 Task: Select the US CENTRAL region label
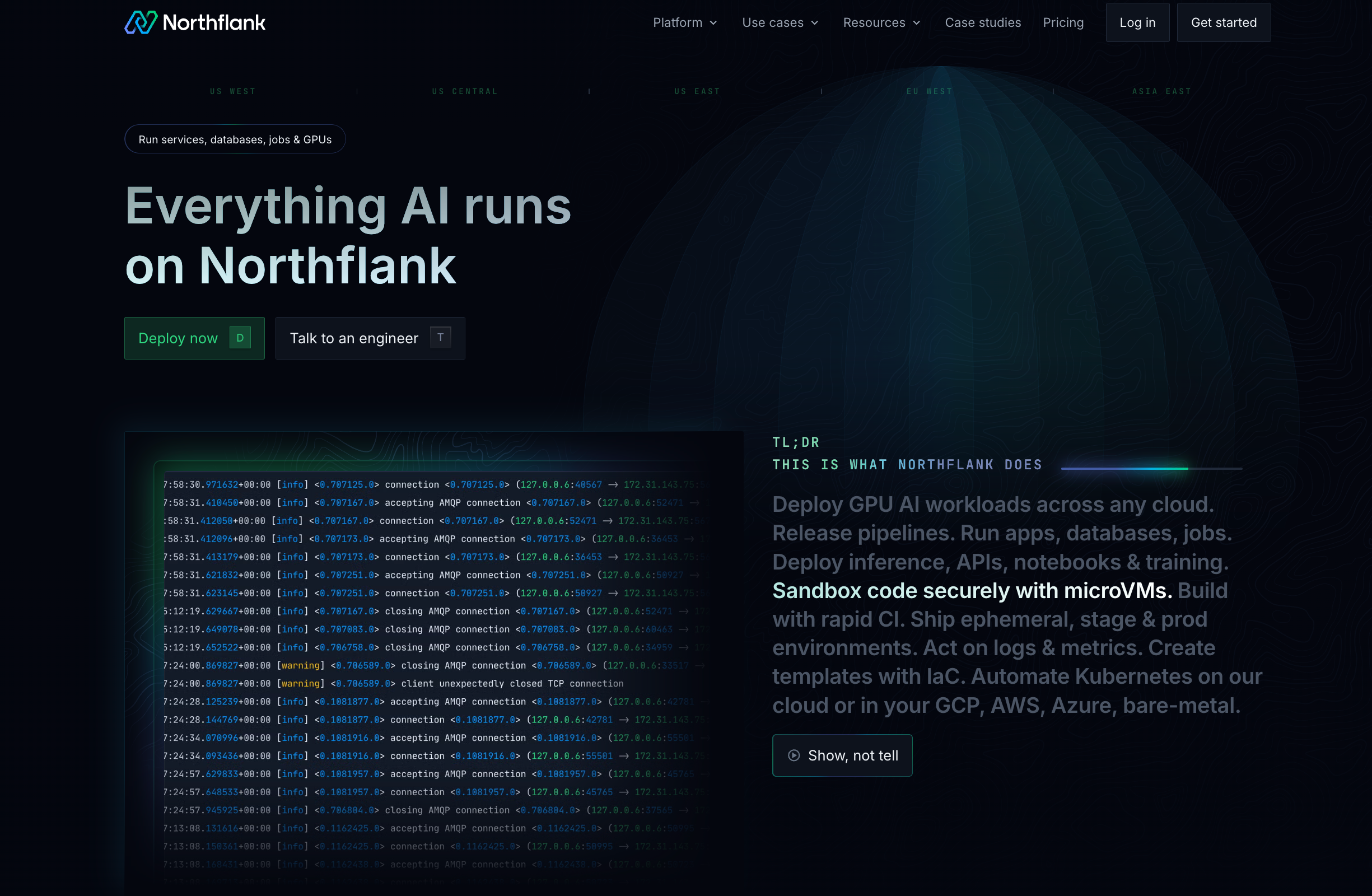[465, 91]
